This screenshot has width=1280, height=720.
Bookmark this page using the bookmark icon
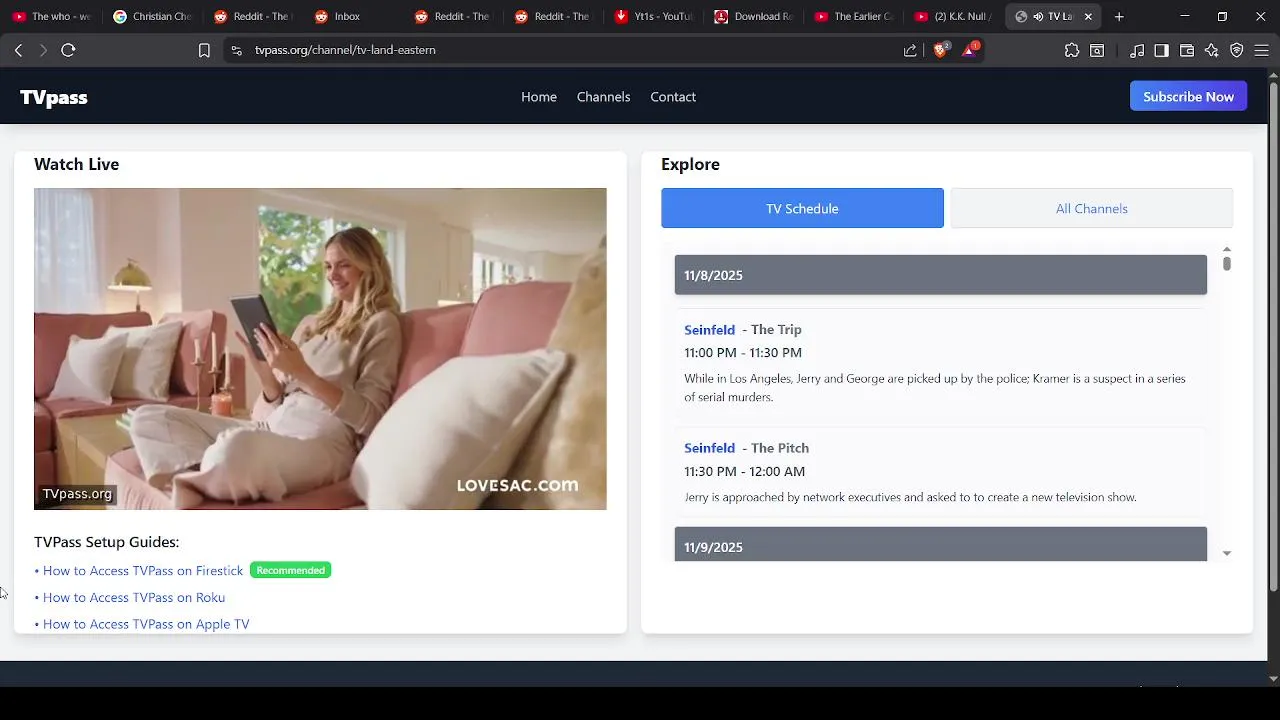pos(204,50)
